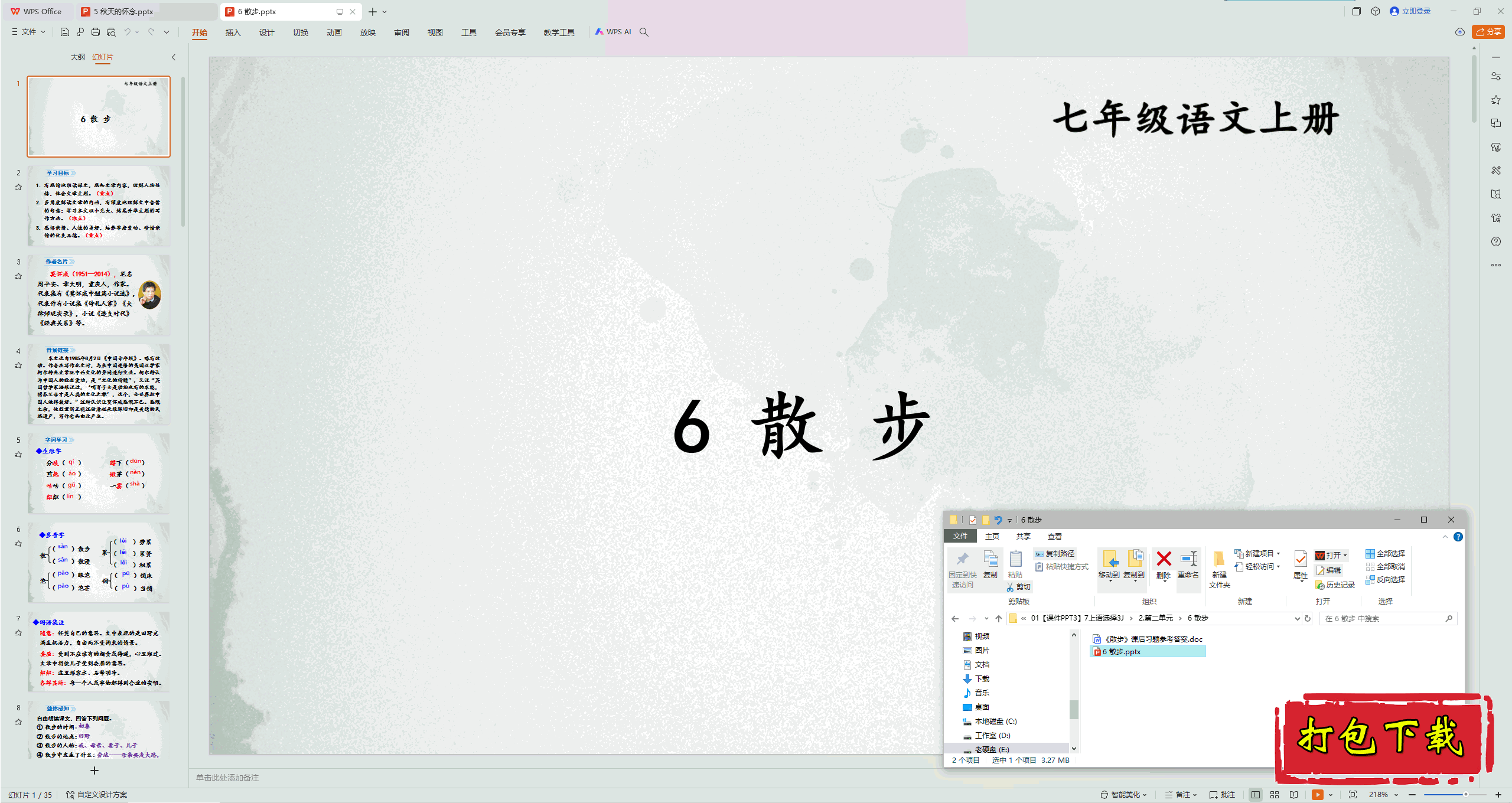Click the zoom out minus button
This screenshot has width=1512, height=803.
[x=1412, y=795]
